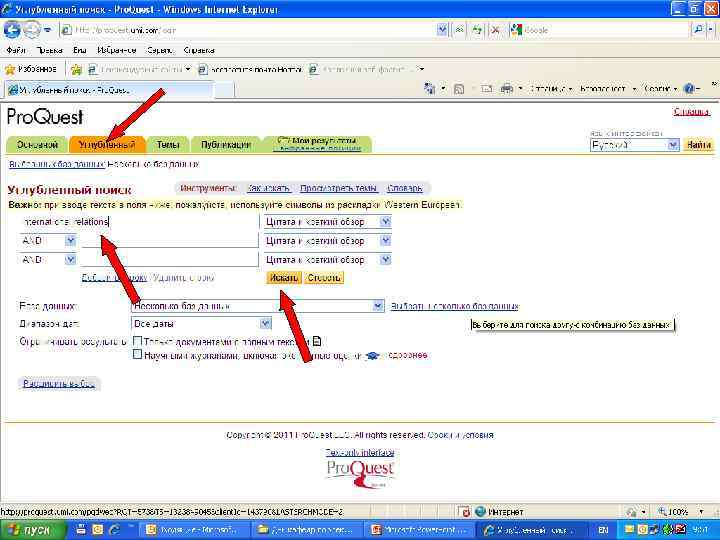Open the database selection dropdown
The width and height of the screenshot is (720, 540).
[x=378, y=306]
